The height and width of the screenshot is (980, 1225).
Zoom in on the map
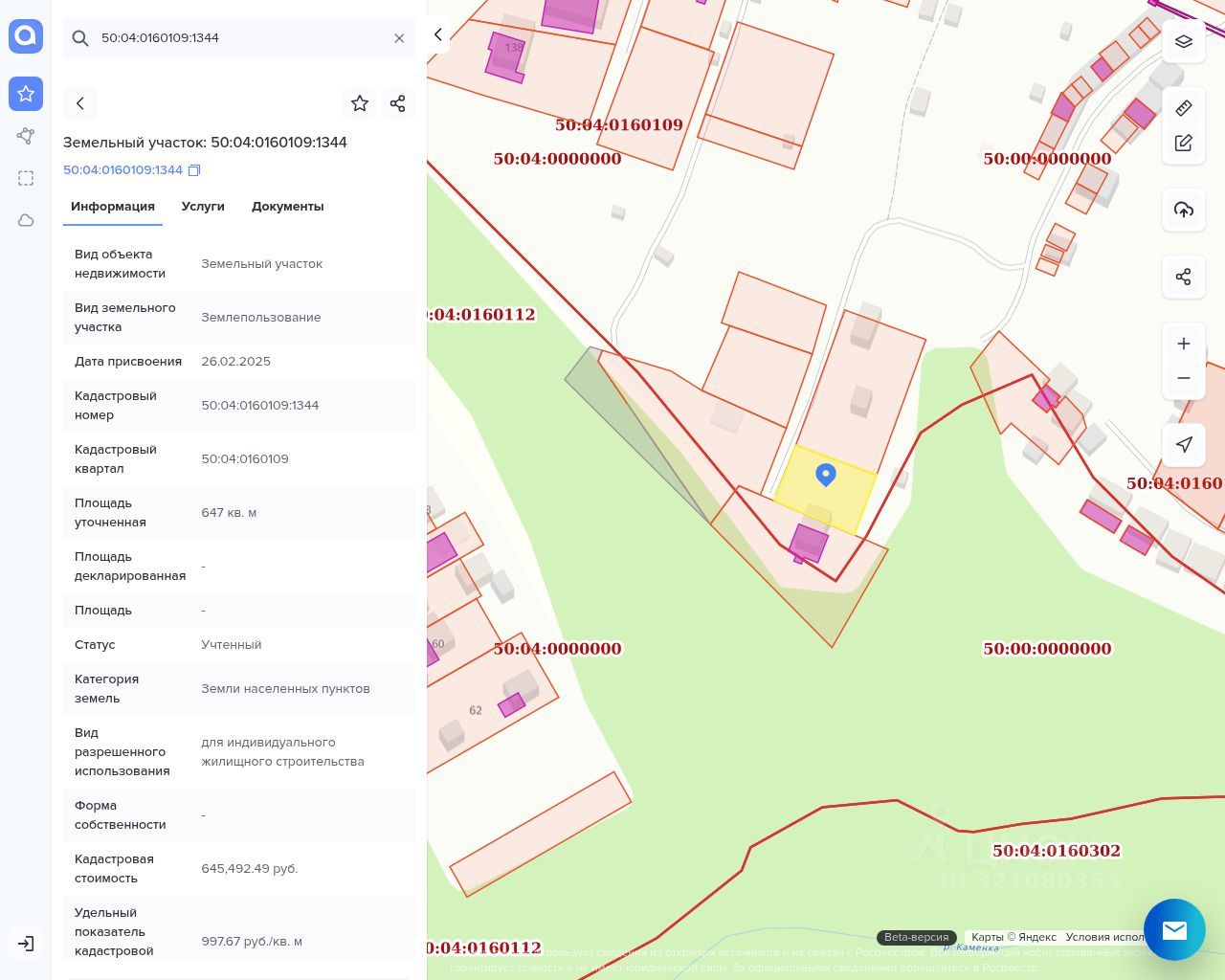click(x=1184, y=344)
